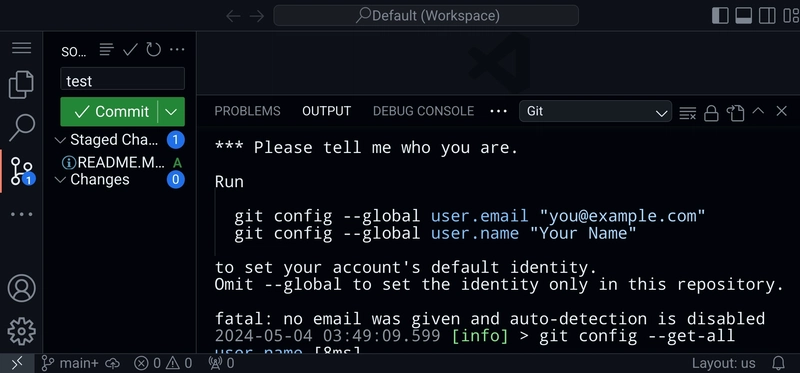The width and height of the screenshot is (800, 373).
Task: Toggle the secondary sidebar layout button
Action: coord(767,16)
